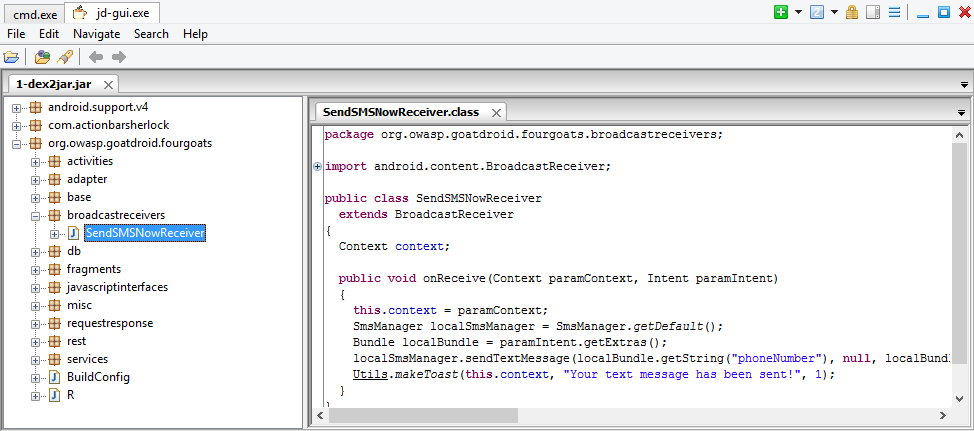Click the Search flashlight toolbar icon
974x431 pixels.
coord(64,57)
